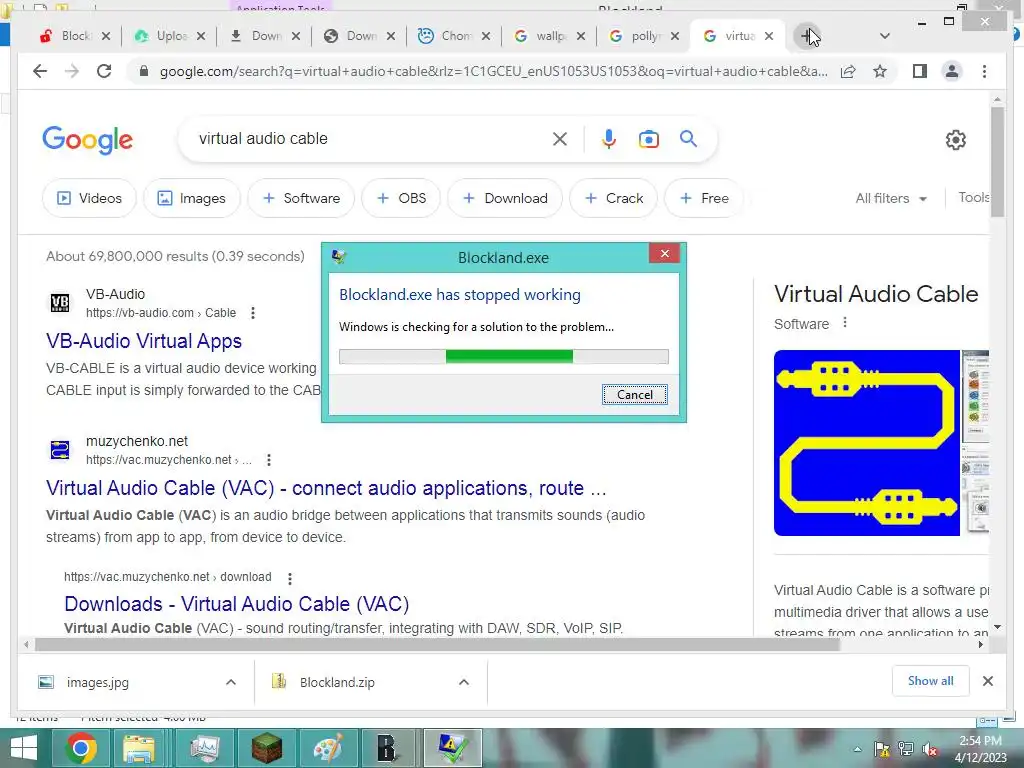Open options for VB-Audio result
1024x768 pixels.
253,313
